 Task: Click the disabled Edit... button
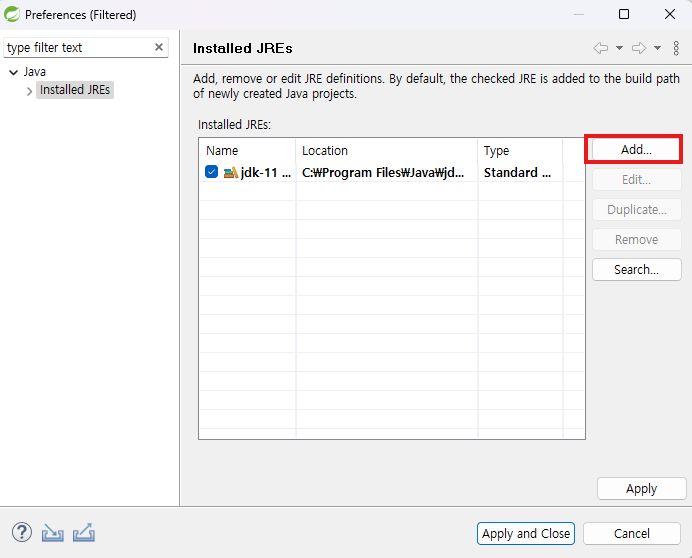point(636,180)
